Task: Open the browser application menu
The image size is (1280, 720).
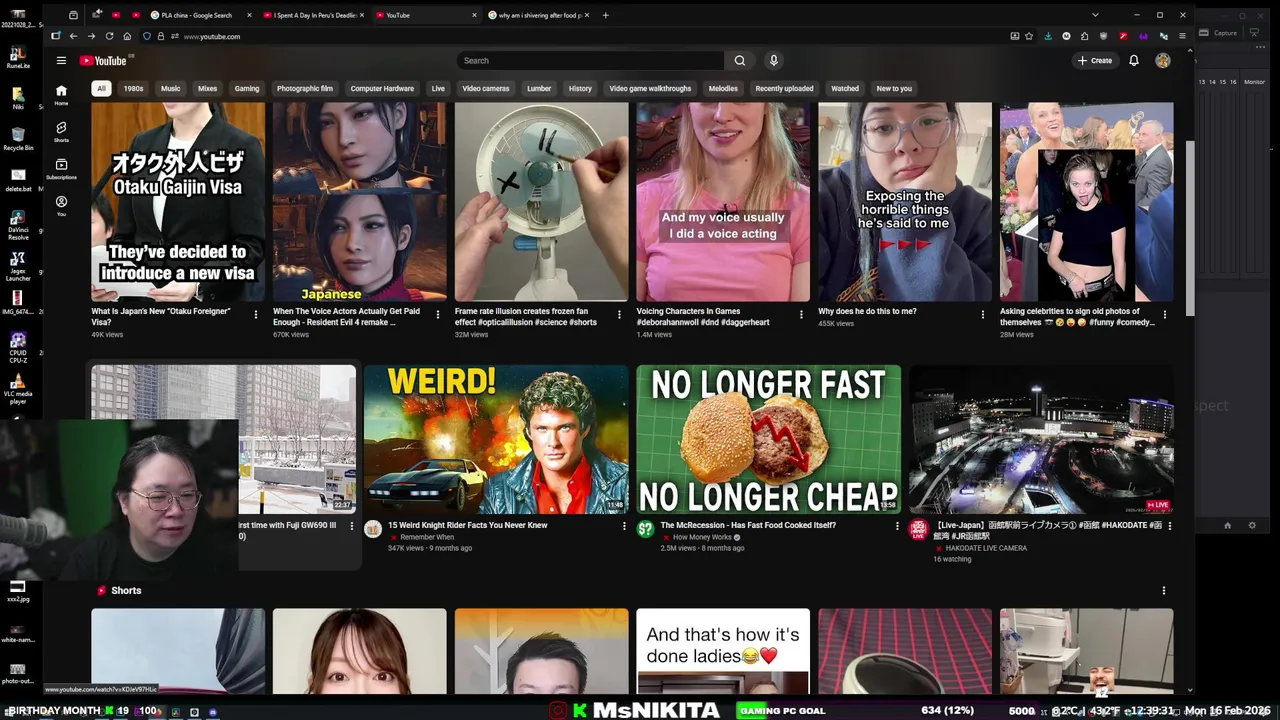Action: coord(1182,36)
